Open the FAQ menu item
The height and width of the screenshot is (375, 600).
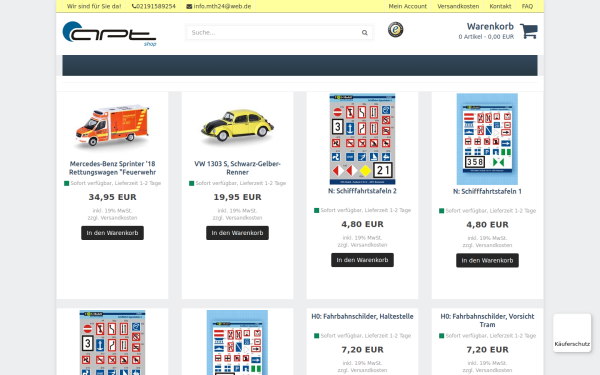(x=527, y=6)
